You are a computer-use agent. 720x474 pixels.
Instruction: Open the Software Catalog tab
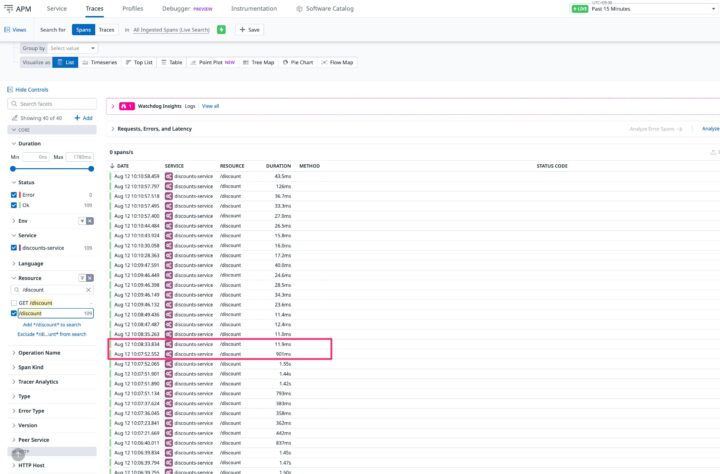[325, 9]
